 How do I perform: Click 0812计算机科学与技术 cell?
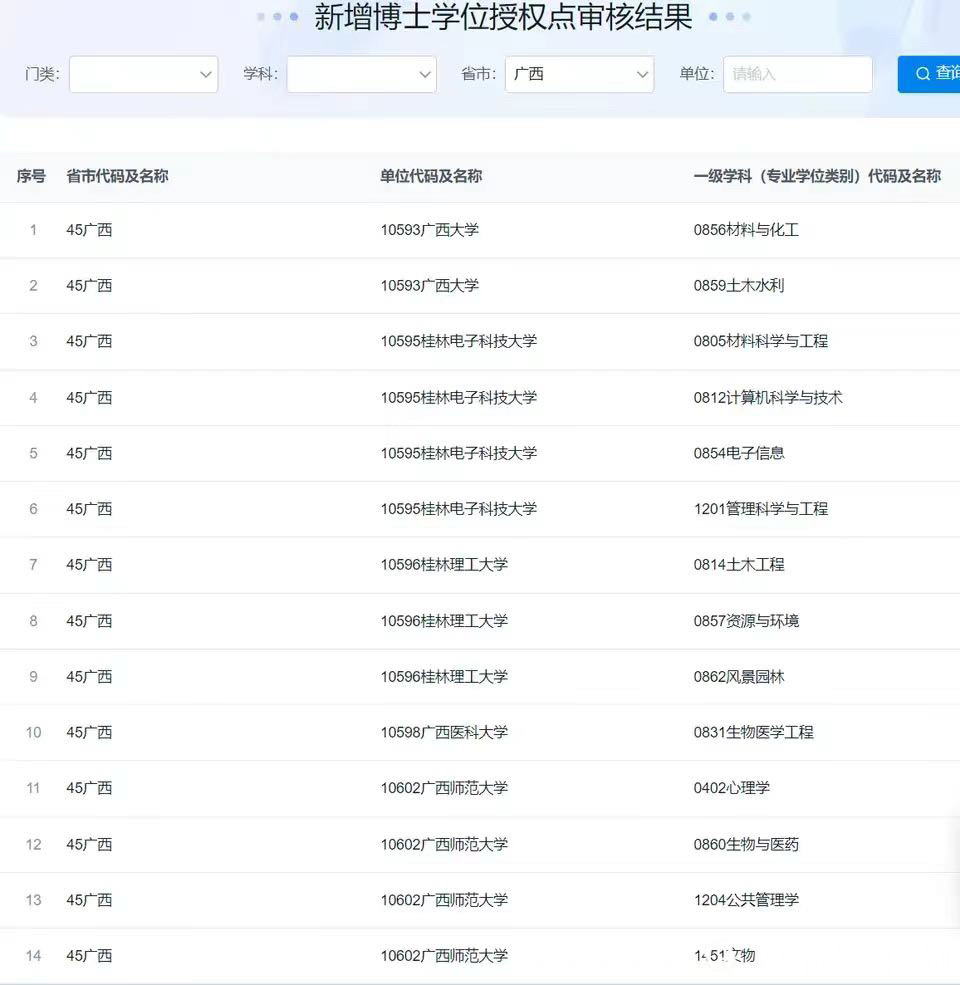click(x=768, y=398)
